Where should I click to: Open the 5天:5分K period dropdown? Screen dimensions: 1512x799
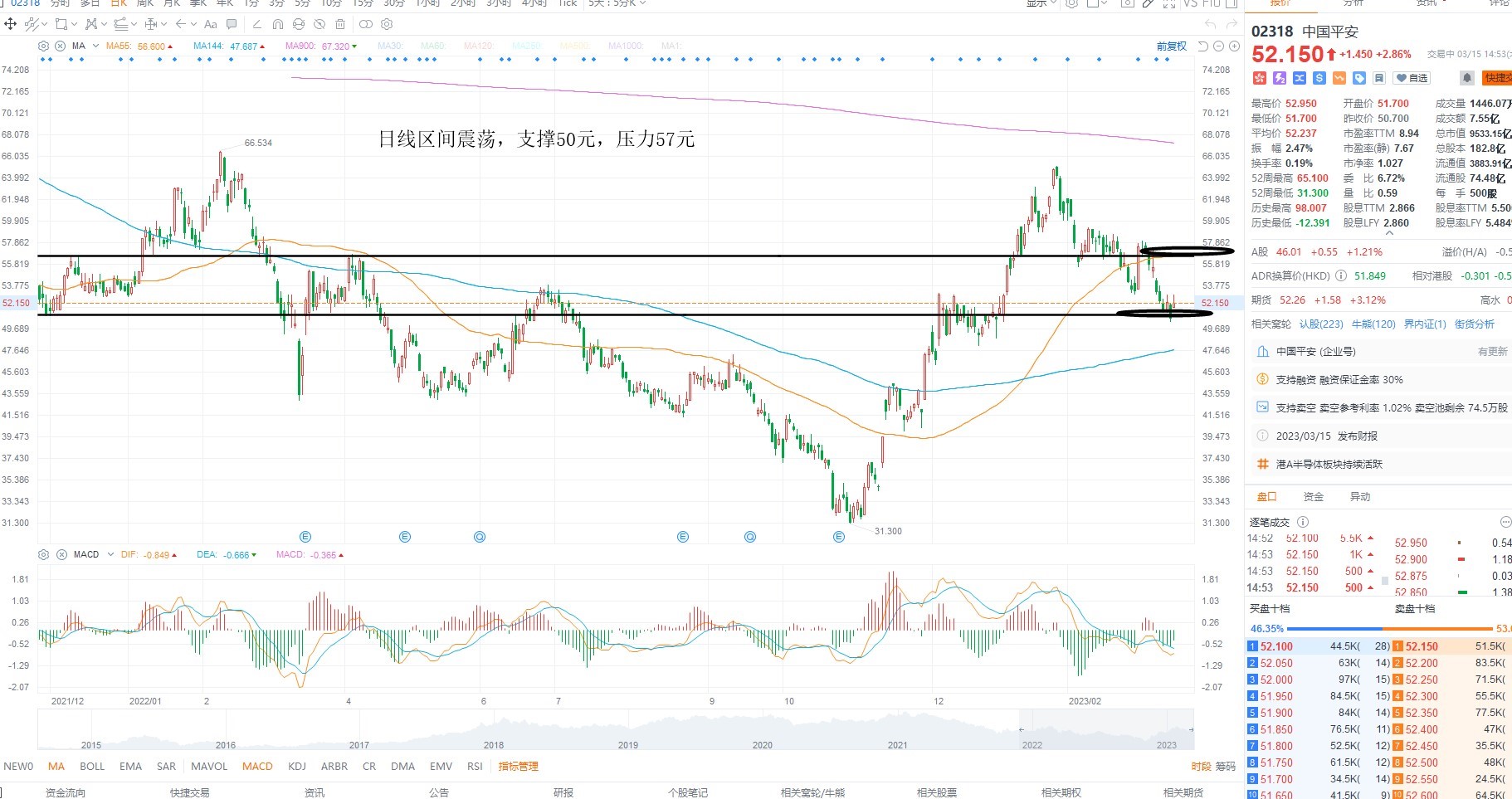pos(617,3)
